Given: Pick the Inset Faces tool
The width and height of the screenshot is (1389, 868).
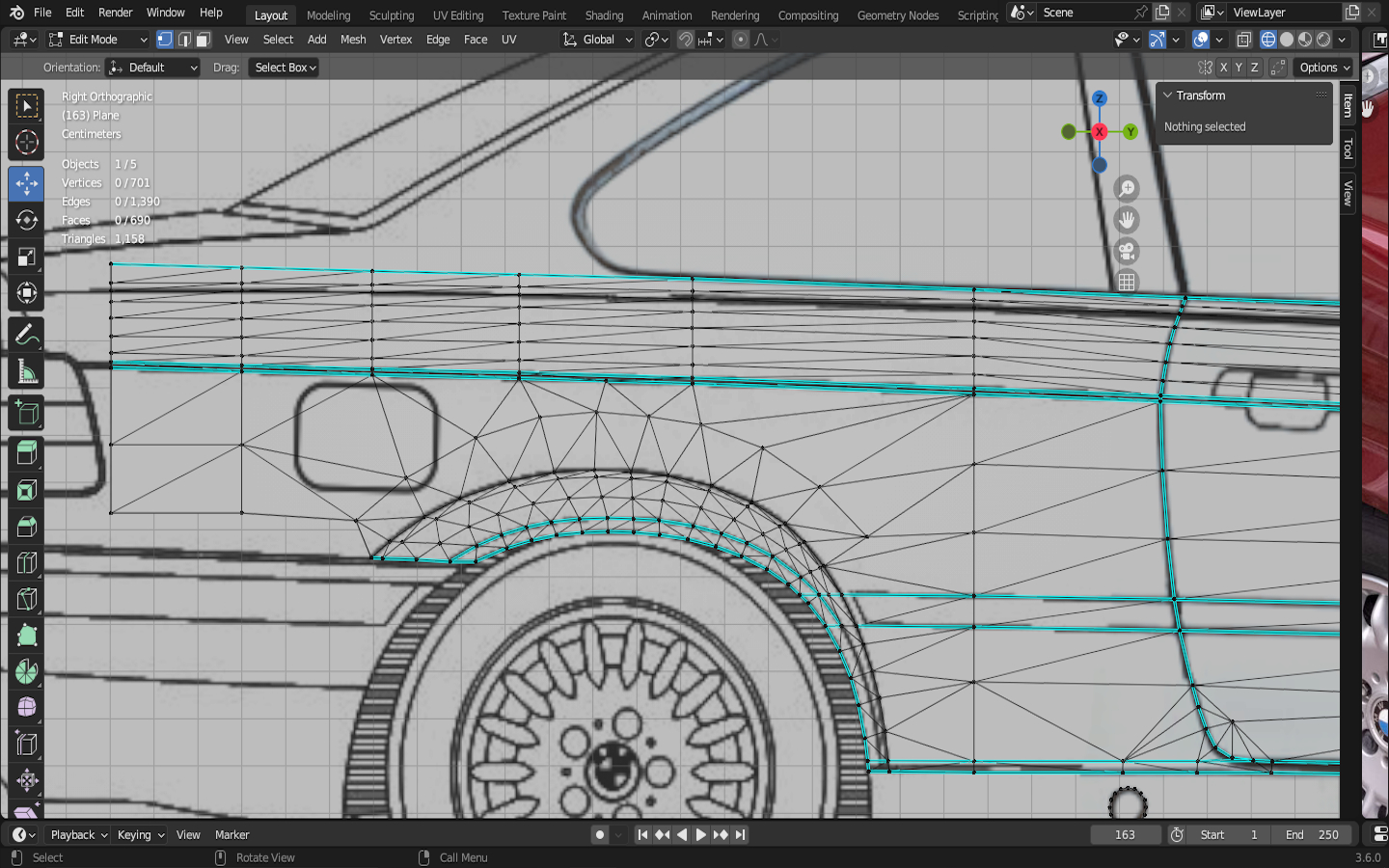Looking at the screenshot, I should point(27,490).
